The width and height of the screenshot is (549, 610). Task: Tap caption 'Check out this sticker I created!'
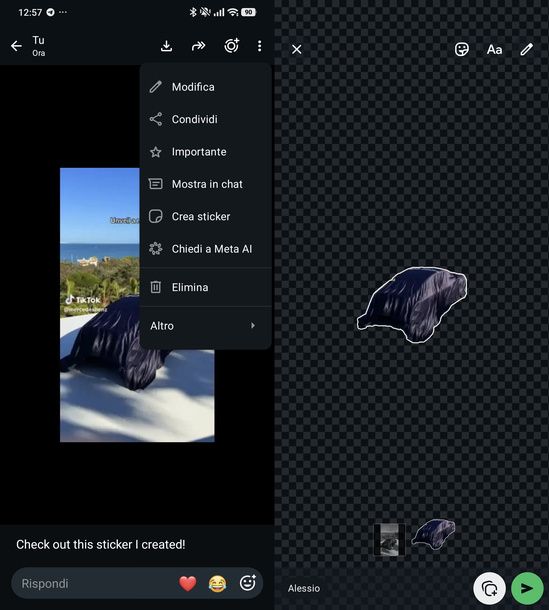pos(101,544)
